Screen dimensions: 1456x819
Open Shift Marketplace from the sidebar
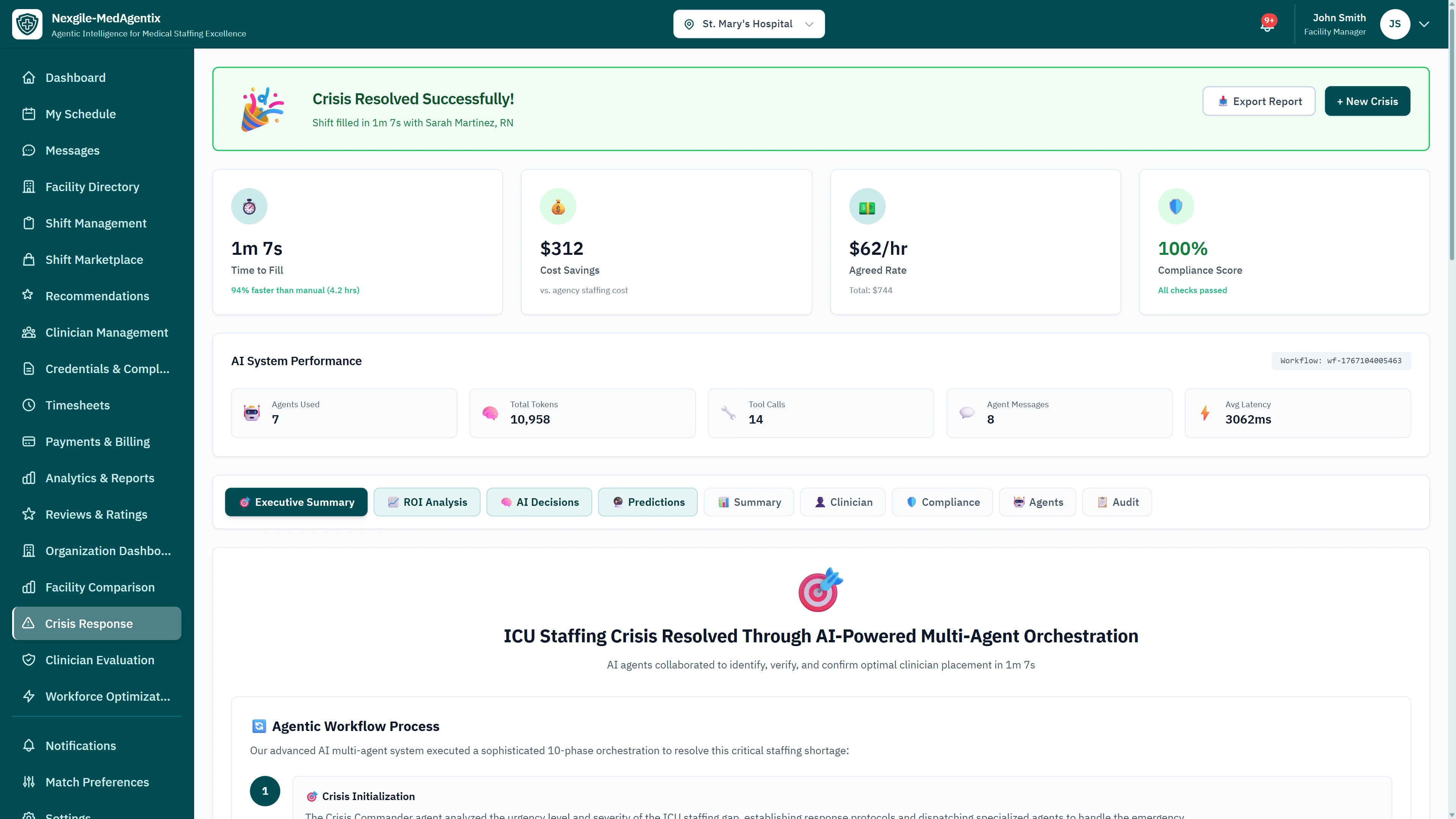coord(94,259)
